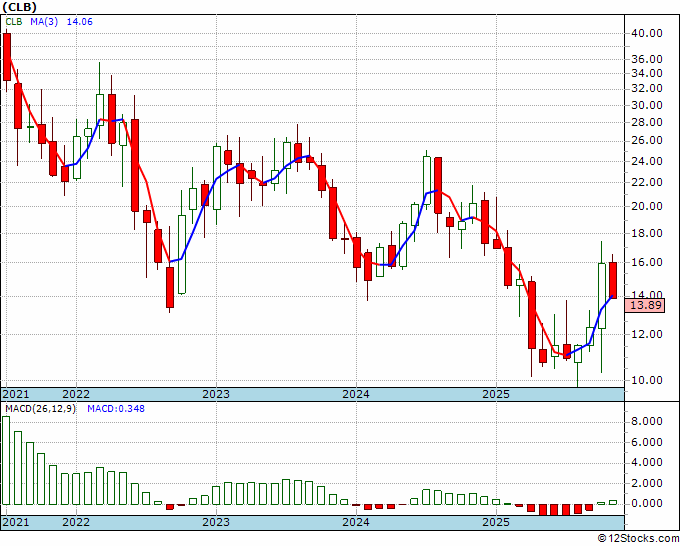This screenshot has height=546, width=680.
Task: Click 2023 on the price chart timeline
Action: tap(216, 394)
